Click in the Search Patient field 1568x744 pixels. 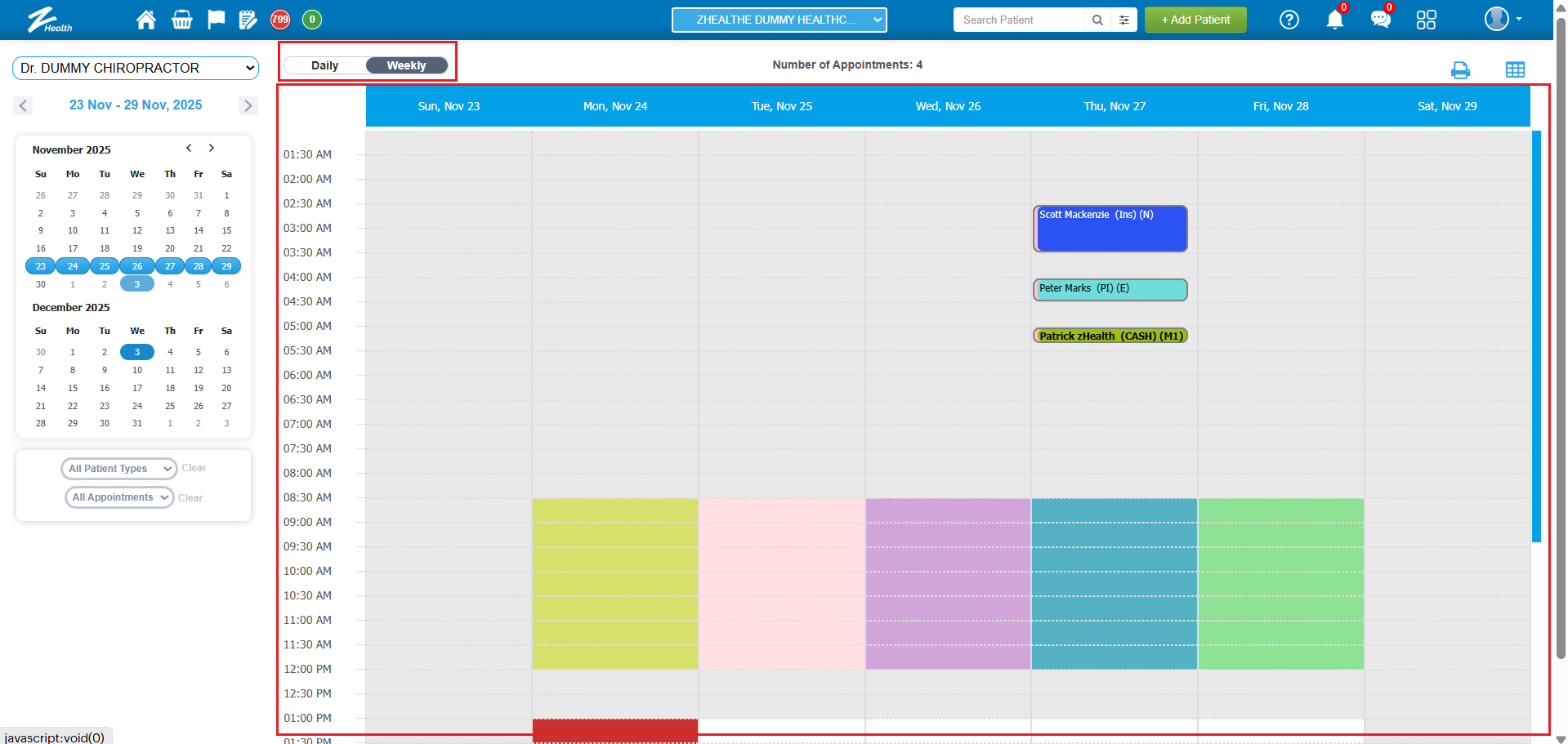click(x=1018, y=20)
